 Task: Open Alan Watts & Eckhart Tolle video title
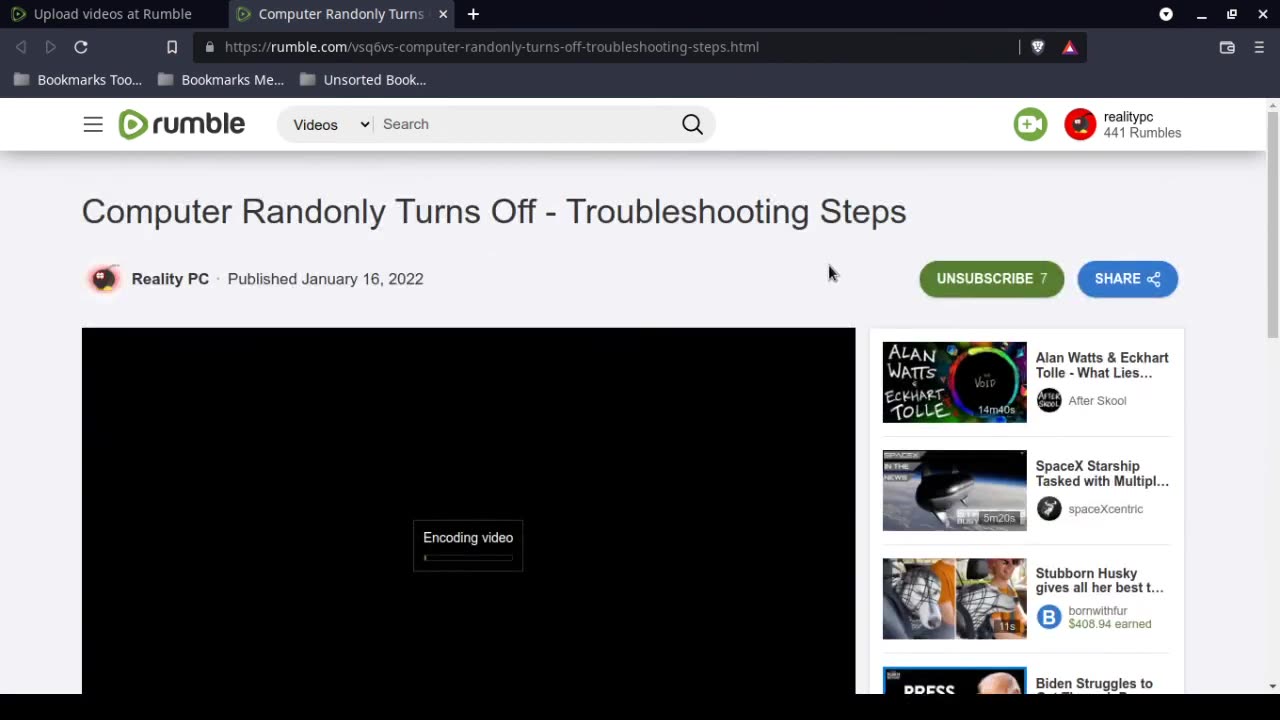tap(1102, 365)
